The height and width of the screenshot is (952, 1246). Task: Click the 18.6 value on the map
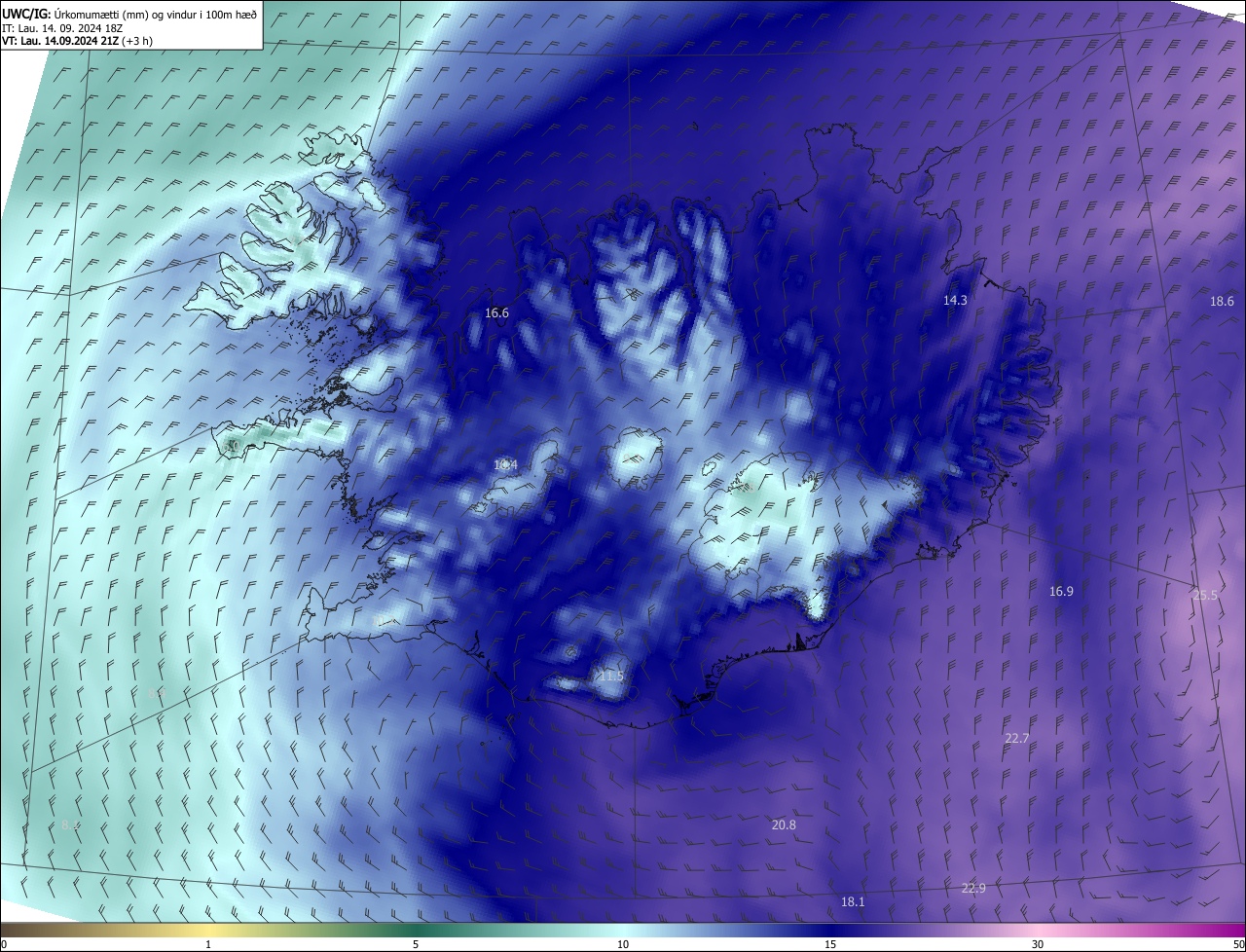(1222, 302)
